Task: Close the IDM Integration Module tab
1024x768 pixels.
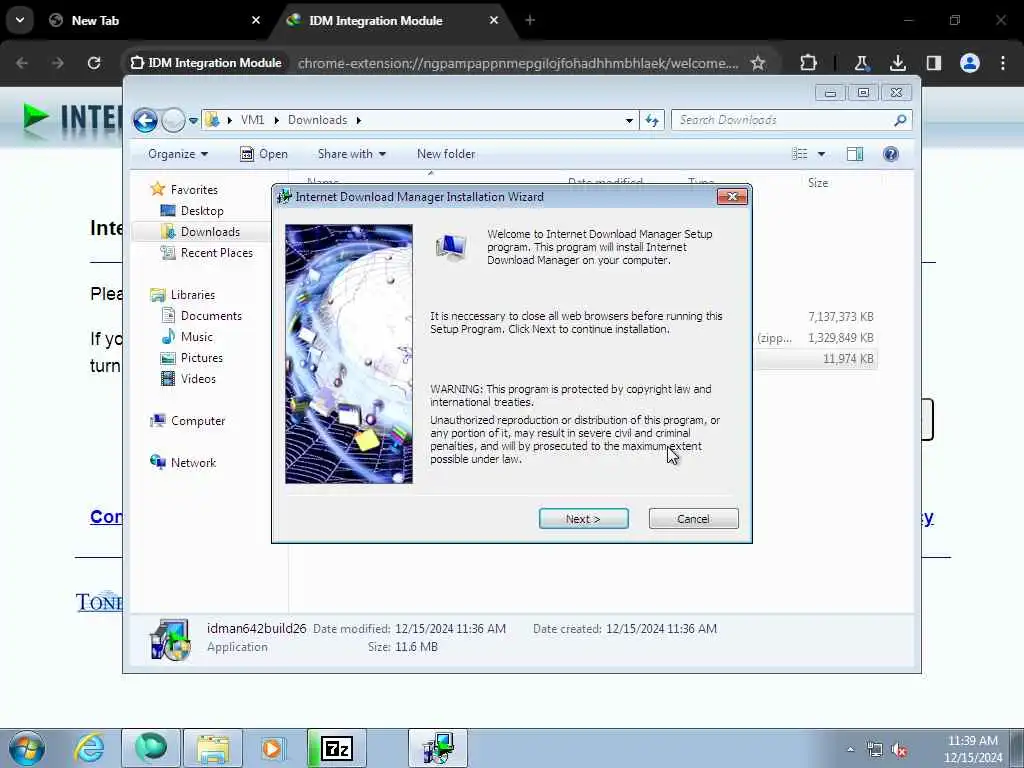Action: [494, 20]
